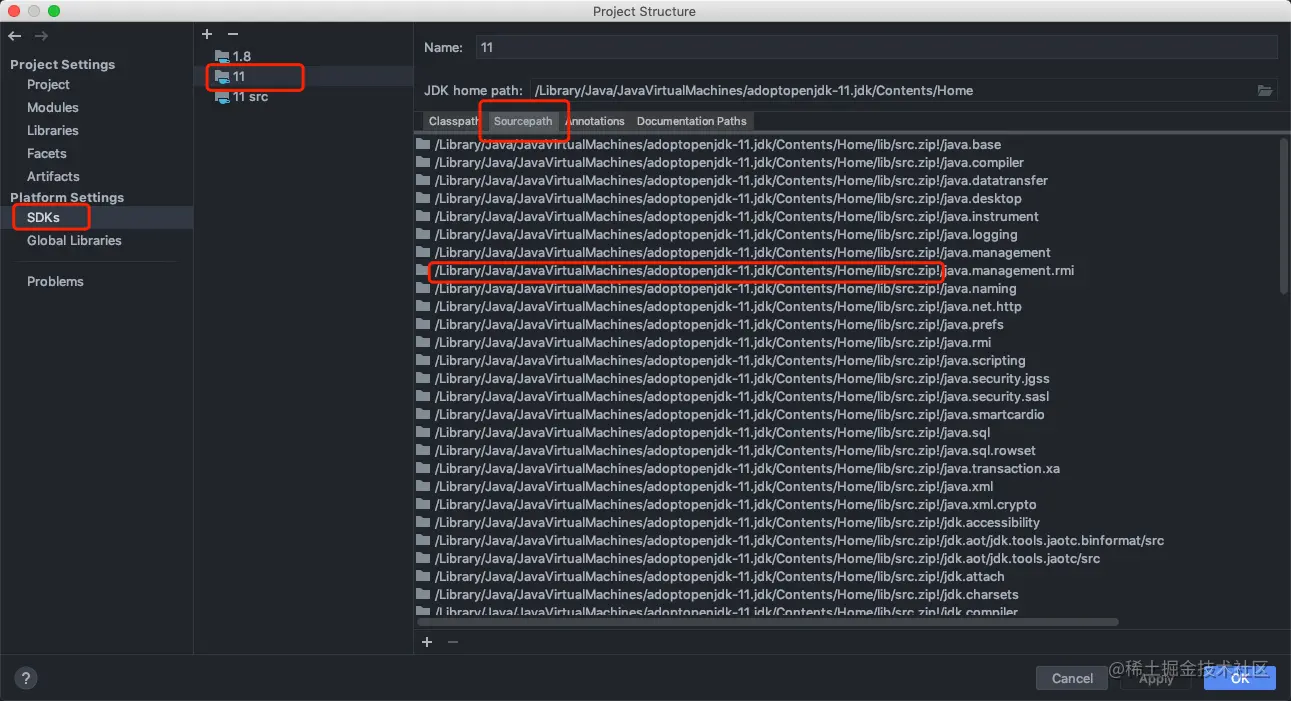This screenshot has width=1291, height=701.
Task: Select the java.security.jgss source path row
Action: (x=846, y=378)
